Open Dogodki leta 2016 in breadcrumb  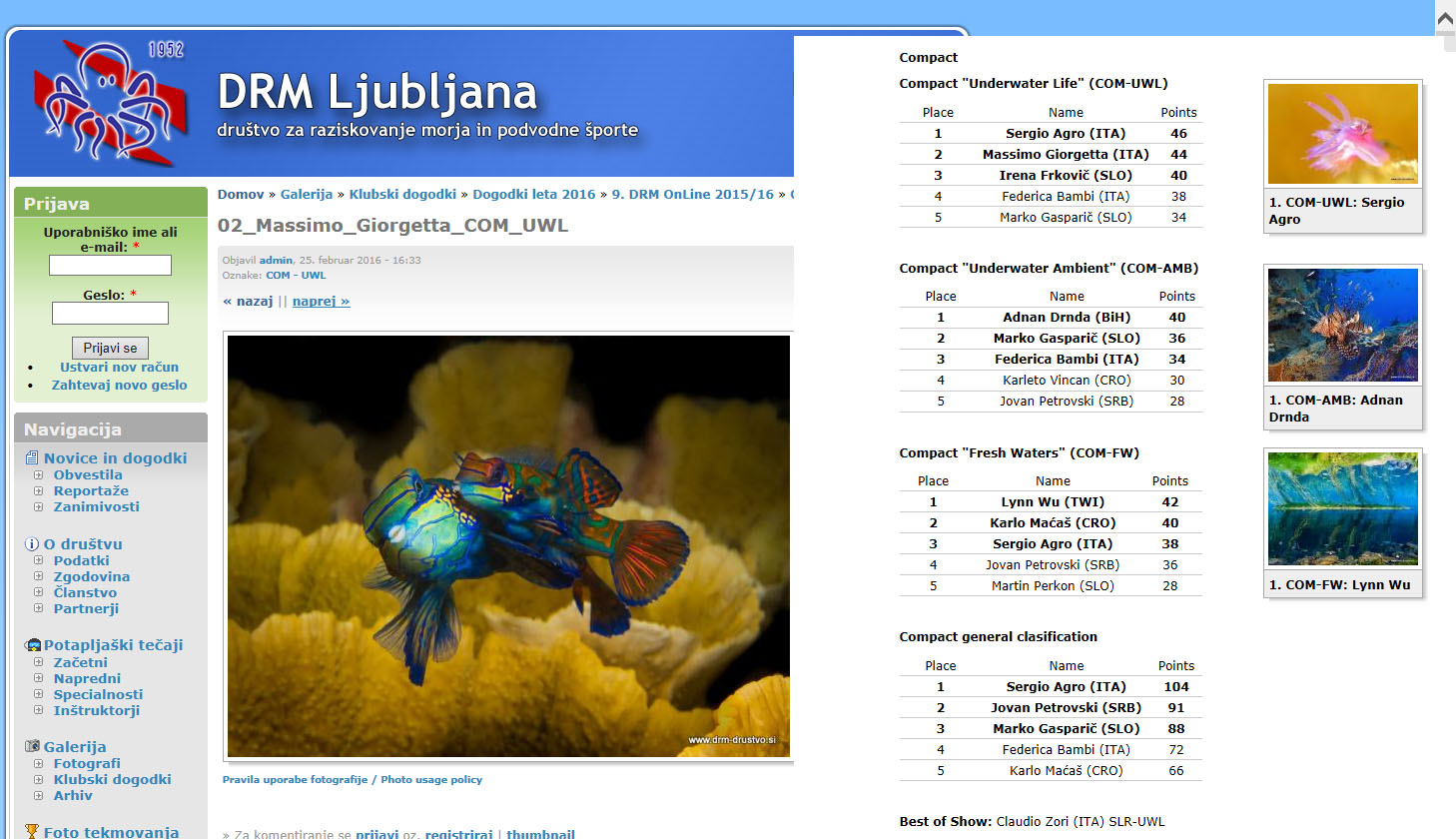533,195
